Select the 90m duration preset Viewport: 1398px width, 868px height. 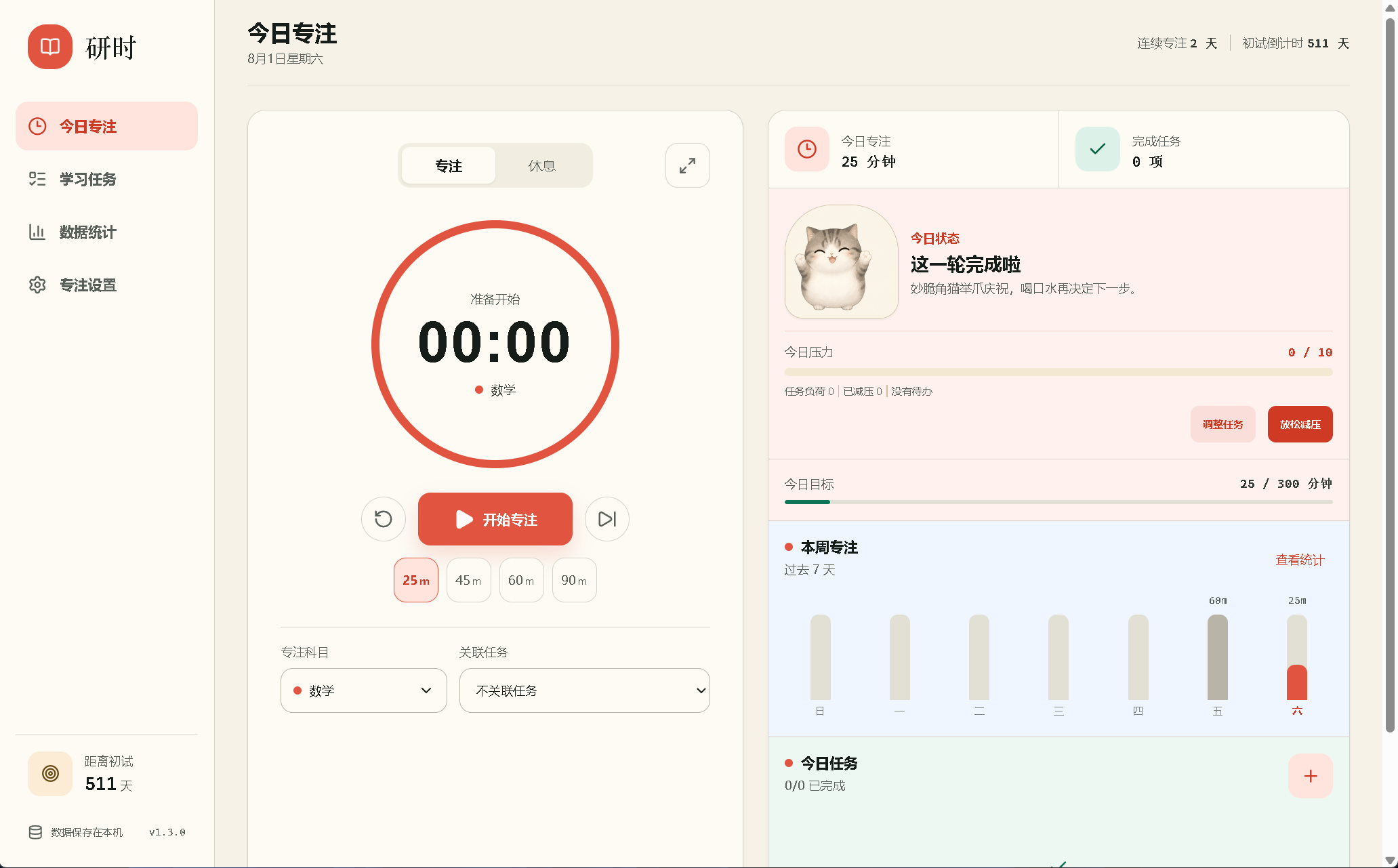pyautogui.click(x=575, y=580)
